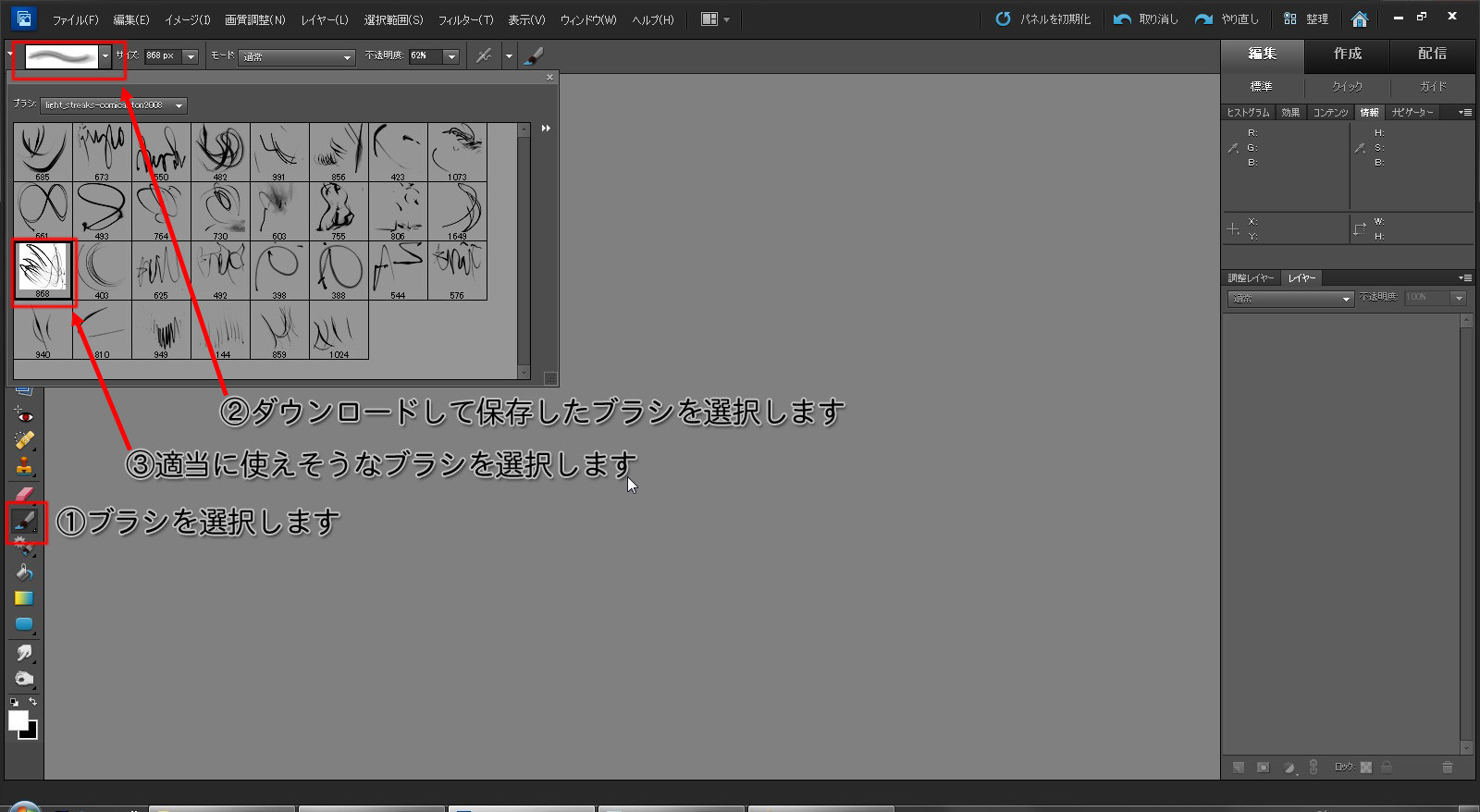Activate the Gradient tool

(24, 598)
